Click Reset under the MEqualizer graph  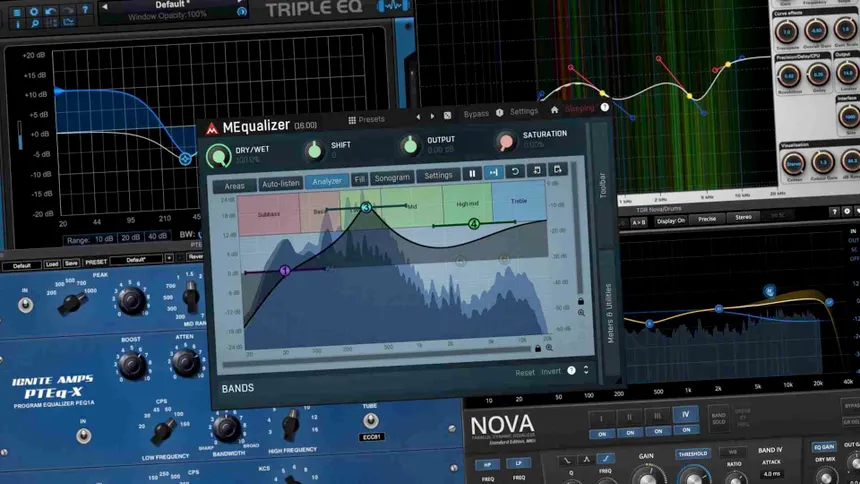point(524,373)
